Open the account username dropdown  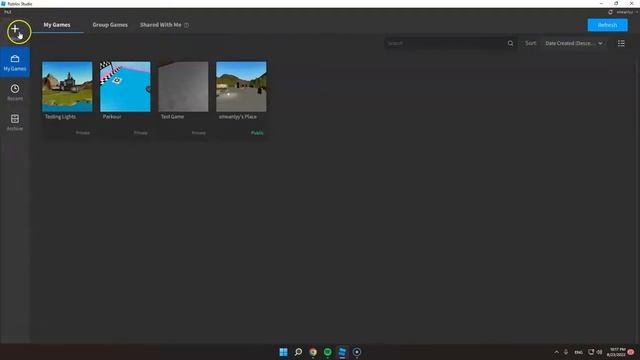pyautogui.click(x=627, y=12)
